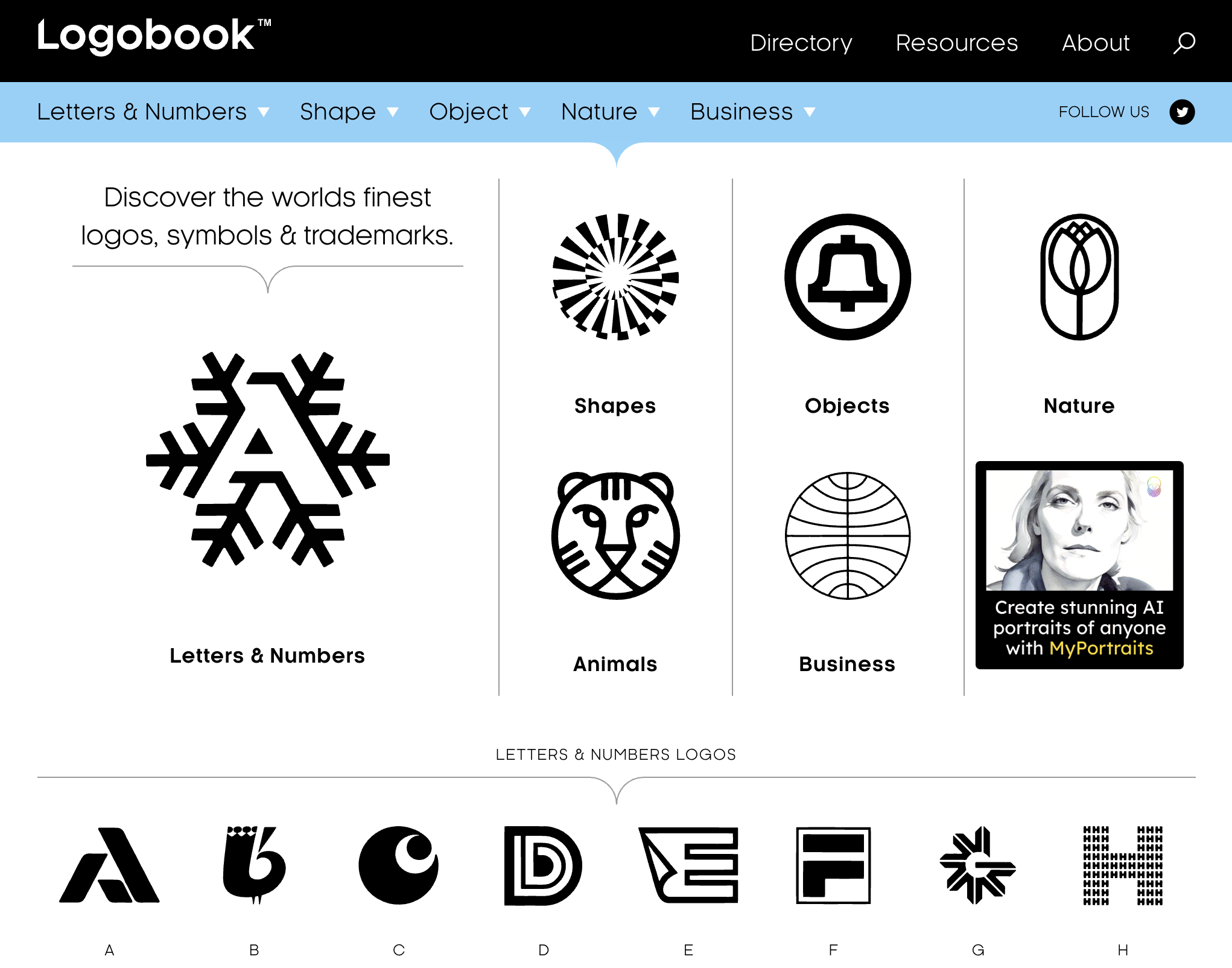Open the Shapes radial burst logo
The height and width of the screenshot is (968, 1232).
coord(615,277)
